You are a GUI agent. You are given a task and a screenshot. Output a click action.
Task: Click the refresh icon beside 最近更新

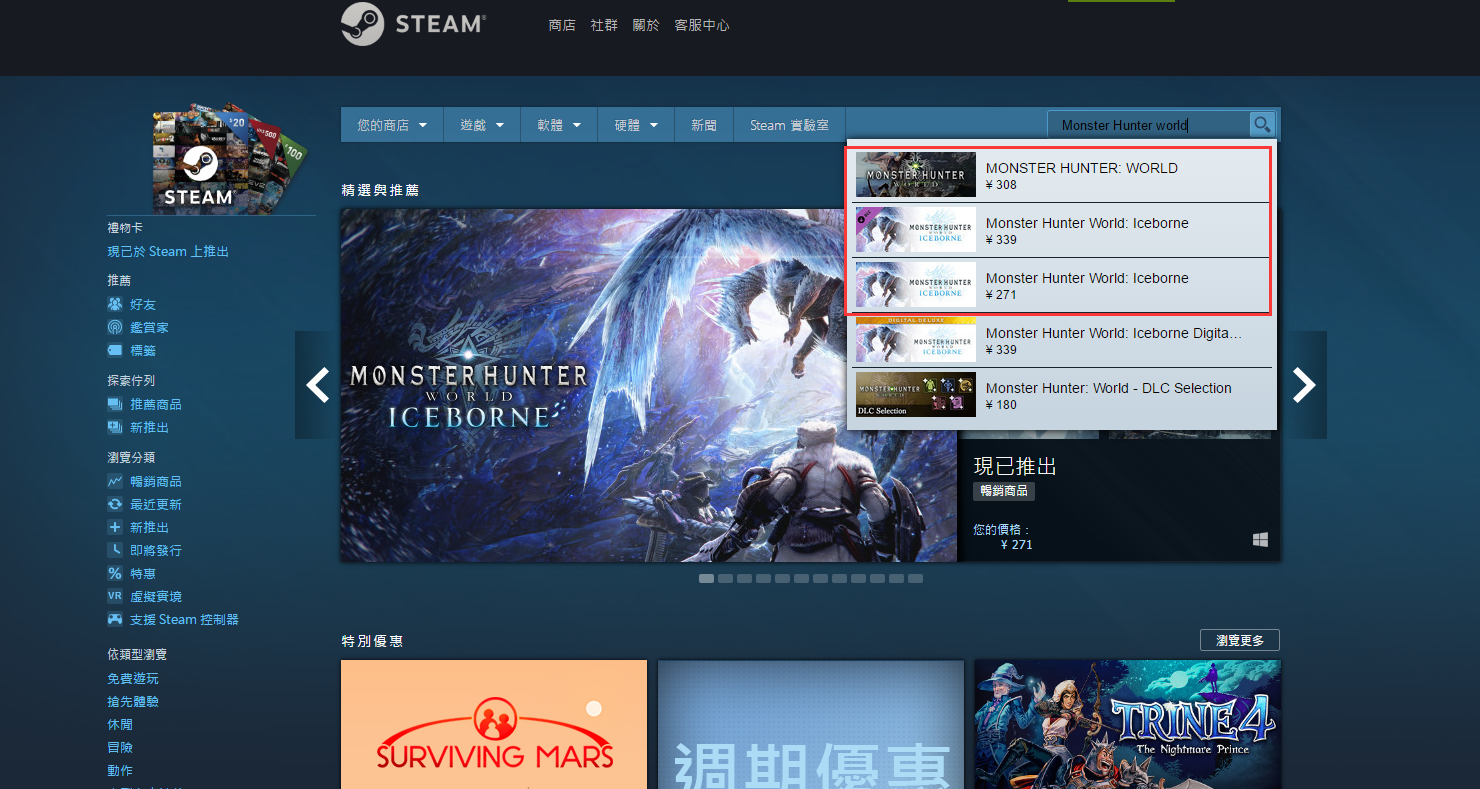(115, 504)
